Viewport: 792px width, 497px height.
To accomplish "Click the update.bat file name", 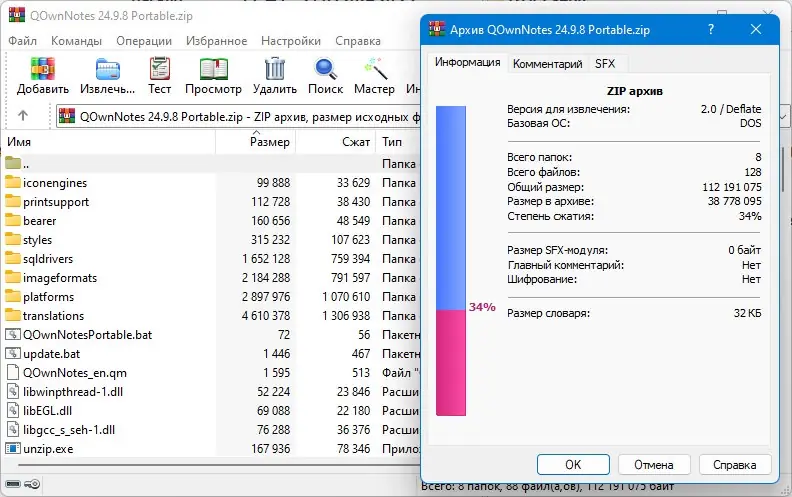I will click(52, 354).
